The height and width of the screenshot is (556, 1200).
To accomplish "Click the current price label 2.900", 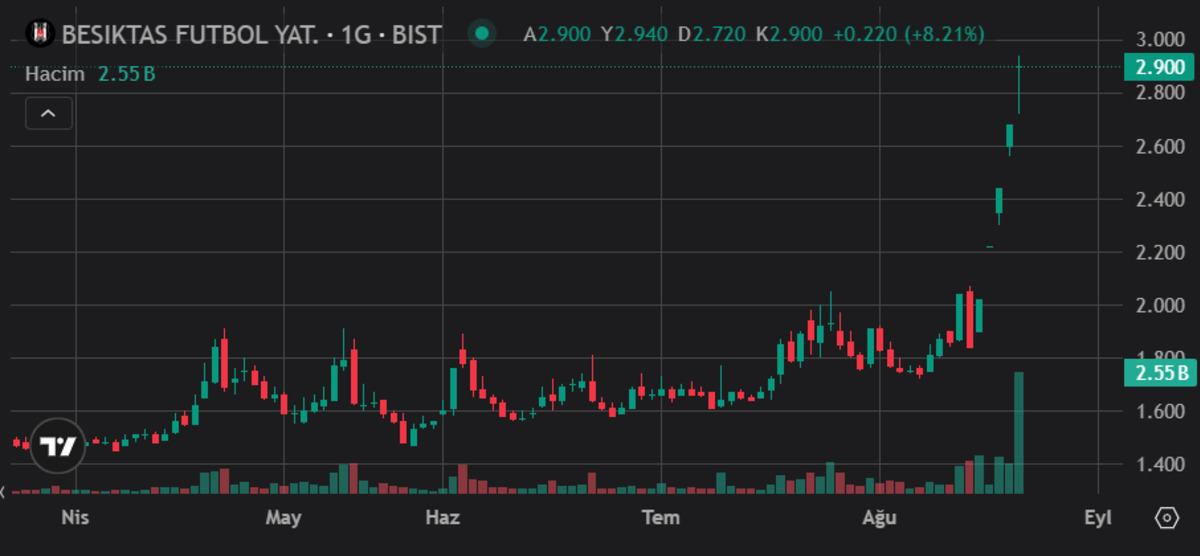I will pyautogui.click(x=1158, y=67).
